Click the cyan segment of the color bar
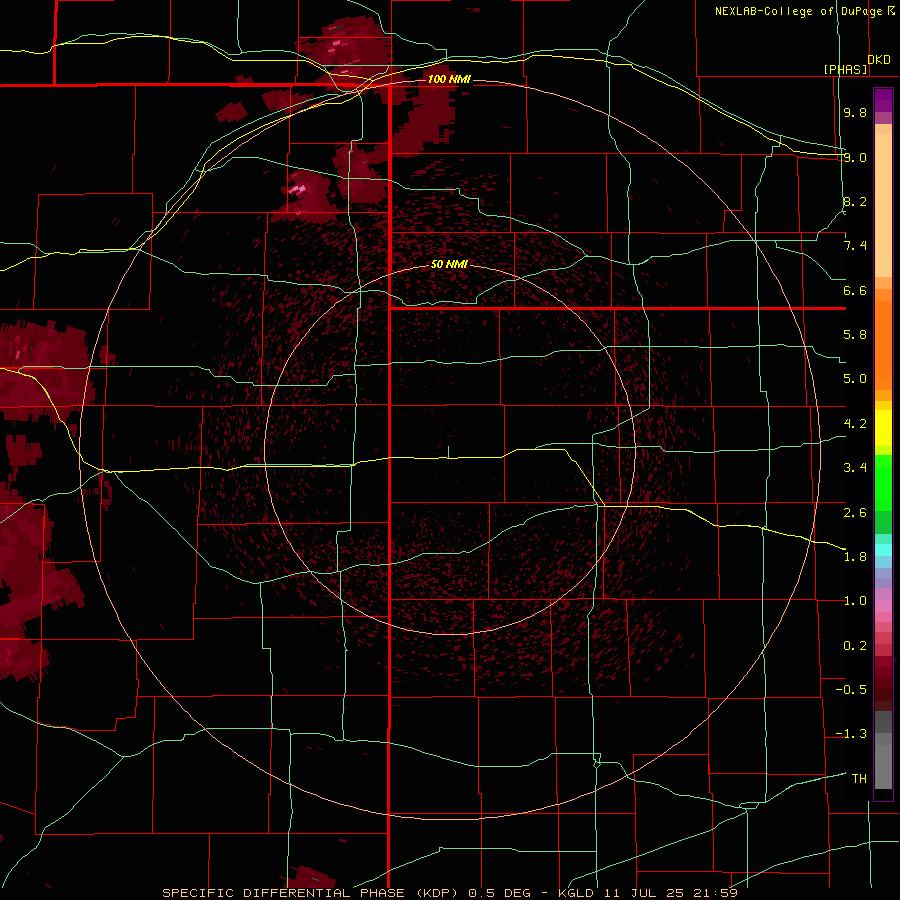The width and height of the screenshot is (900, 900). coord(883,550)
